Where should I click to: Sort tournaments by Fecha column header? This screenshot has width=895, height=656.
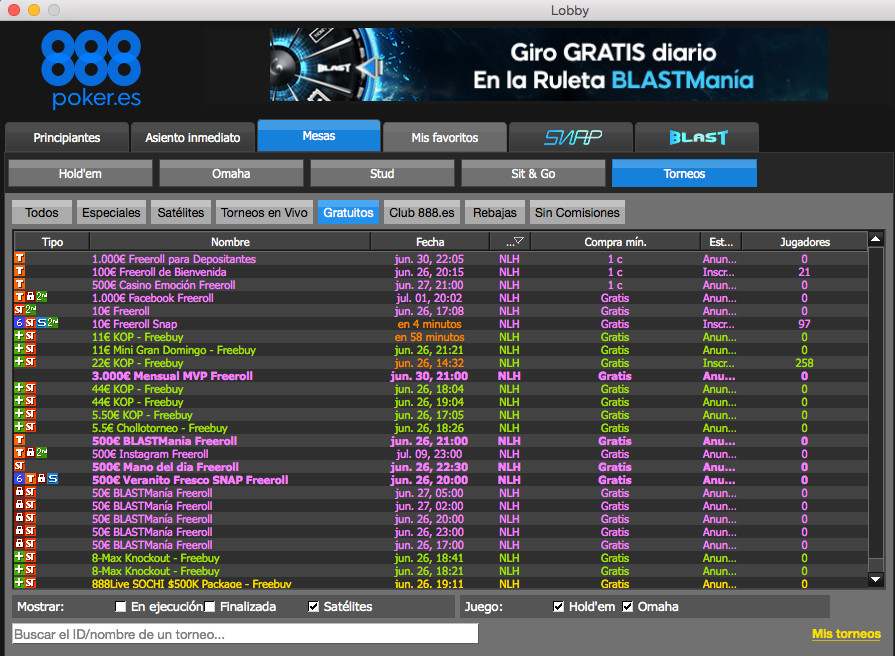point(430,242)
